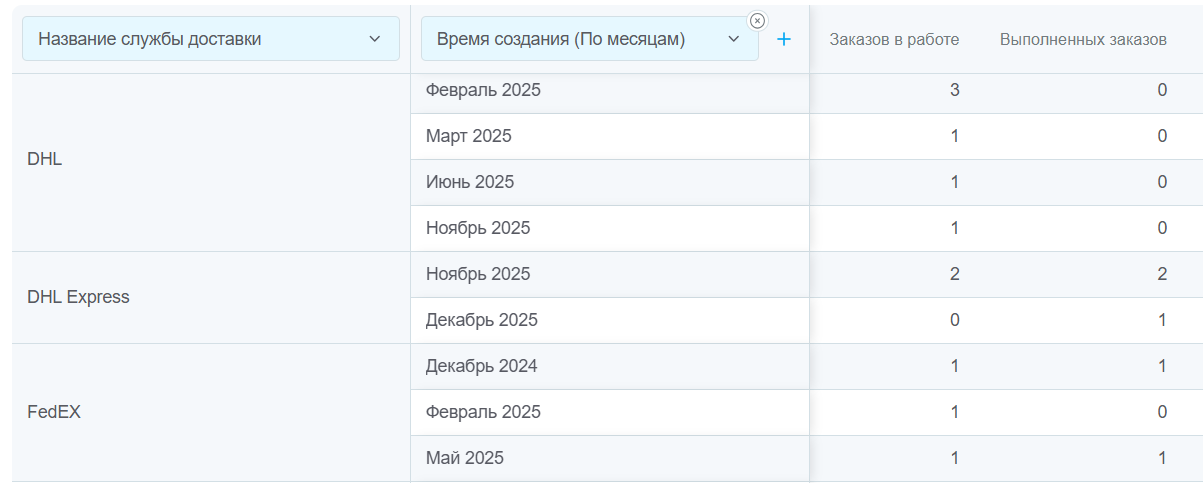Select the DHL Express group cell
The width and height of the screenshot is (1203, 483).
click(78, 297)
